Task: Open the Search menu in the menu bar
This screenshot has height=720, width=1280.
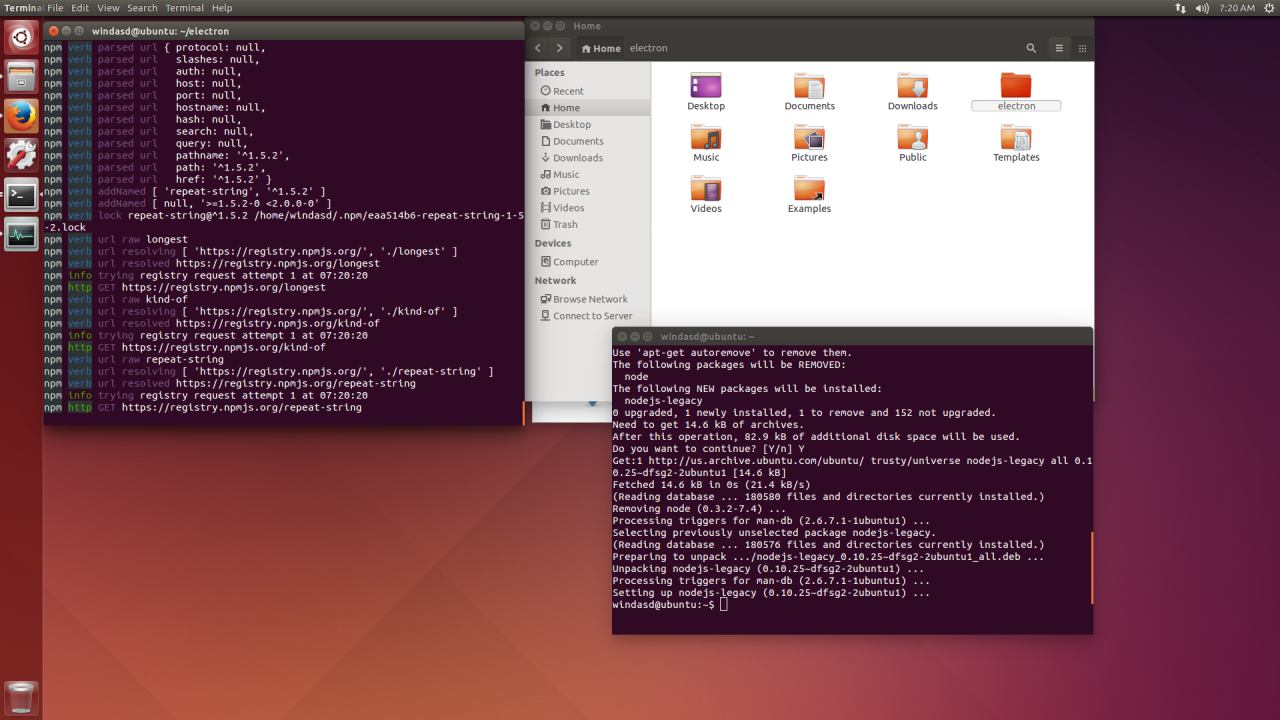Action: [142, 8]
